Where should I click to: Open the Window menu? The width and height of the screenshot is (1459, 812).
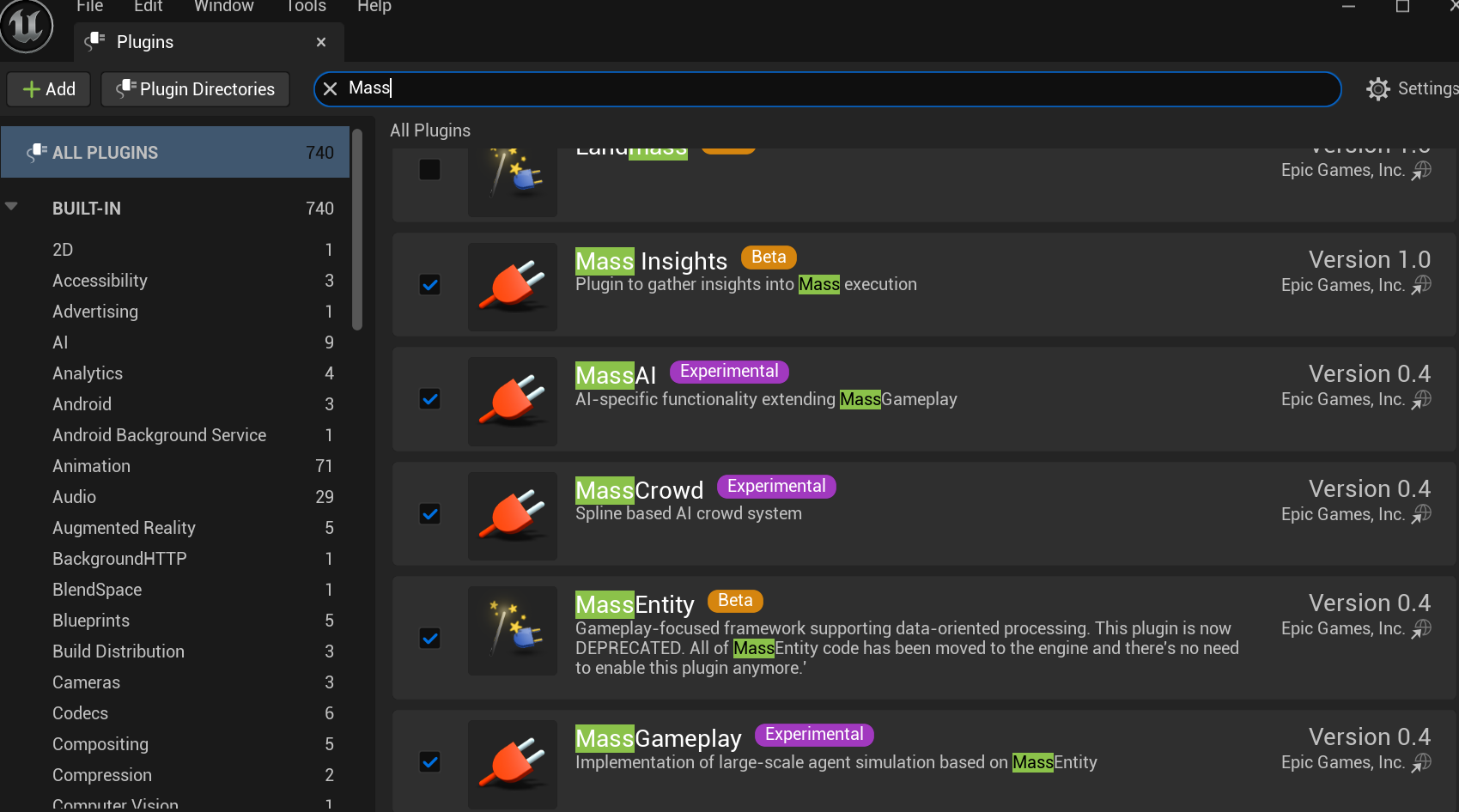pyautogui.click(x=224, y=7)
